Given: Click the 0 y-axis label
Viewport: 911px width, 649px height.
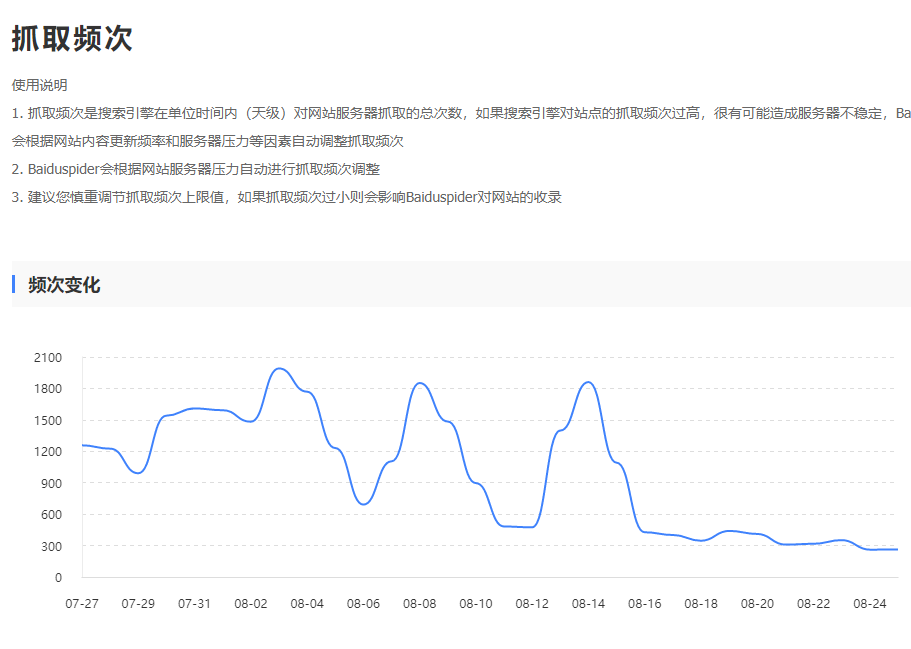Looking at the screenshot, I should [x=58, y=578].
